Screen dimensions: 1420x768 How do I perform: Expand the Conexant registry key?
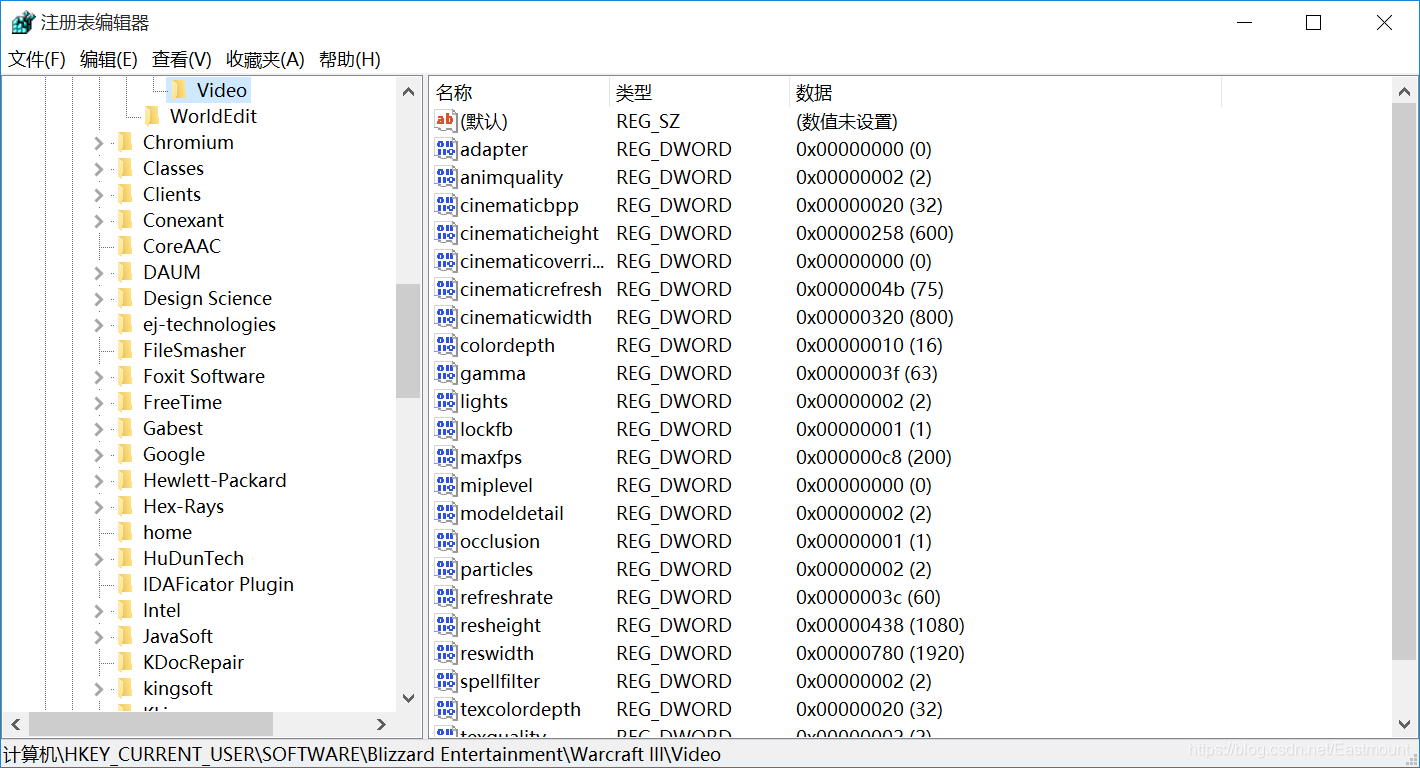pos(99,221)
